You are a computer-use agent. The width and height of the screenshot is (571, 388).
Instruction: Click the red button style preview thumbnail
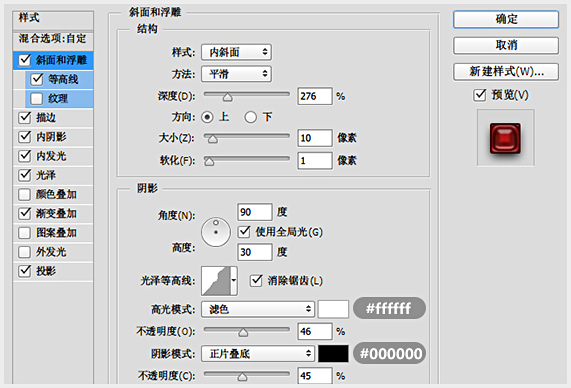pyautogui.click(x=505, y=138)
